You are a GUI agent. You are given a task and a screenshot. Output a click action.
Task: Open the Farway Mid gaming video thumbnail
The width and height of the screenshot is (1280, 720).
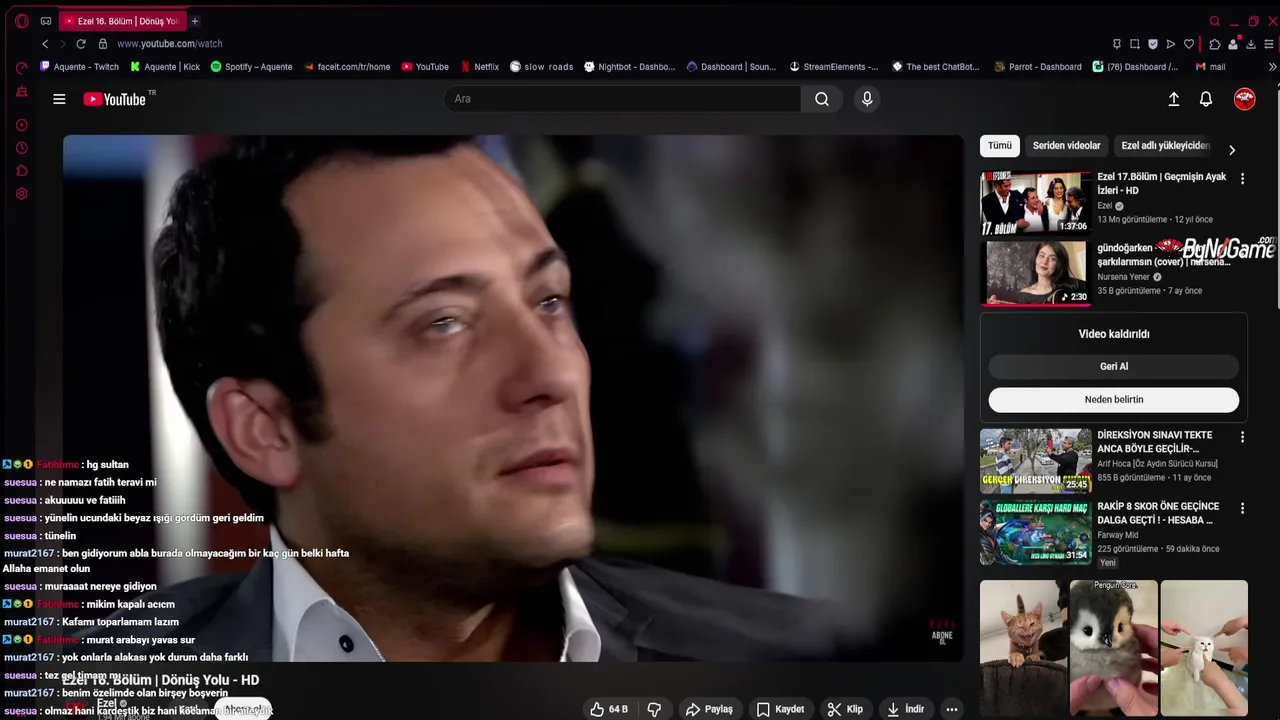pyautogui.click(x=1035, y=533)
